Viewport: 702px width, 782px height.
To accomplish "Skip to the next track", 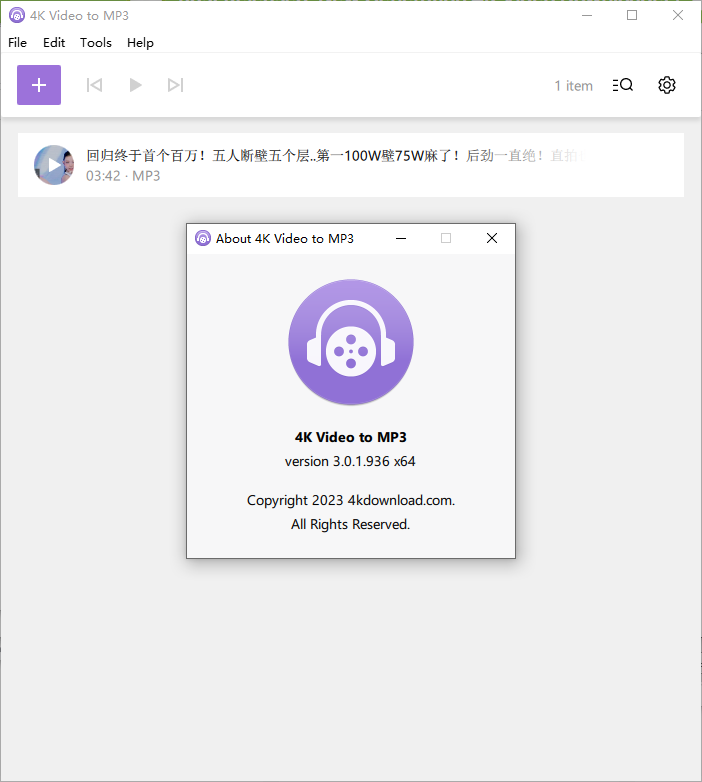I will (176, 85).
